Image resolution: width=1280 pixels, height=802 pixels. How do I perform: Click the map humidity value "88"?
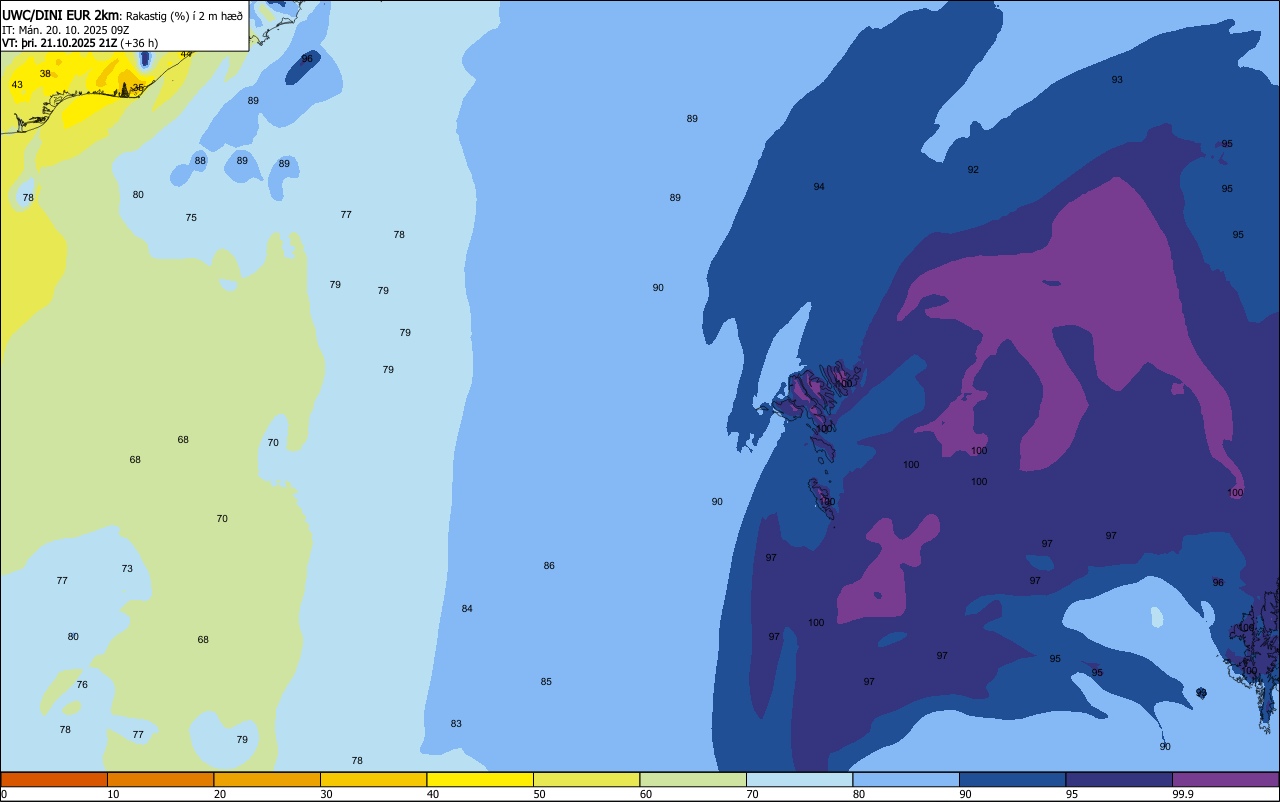200,160
